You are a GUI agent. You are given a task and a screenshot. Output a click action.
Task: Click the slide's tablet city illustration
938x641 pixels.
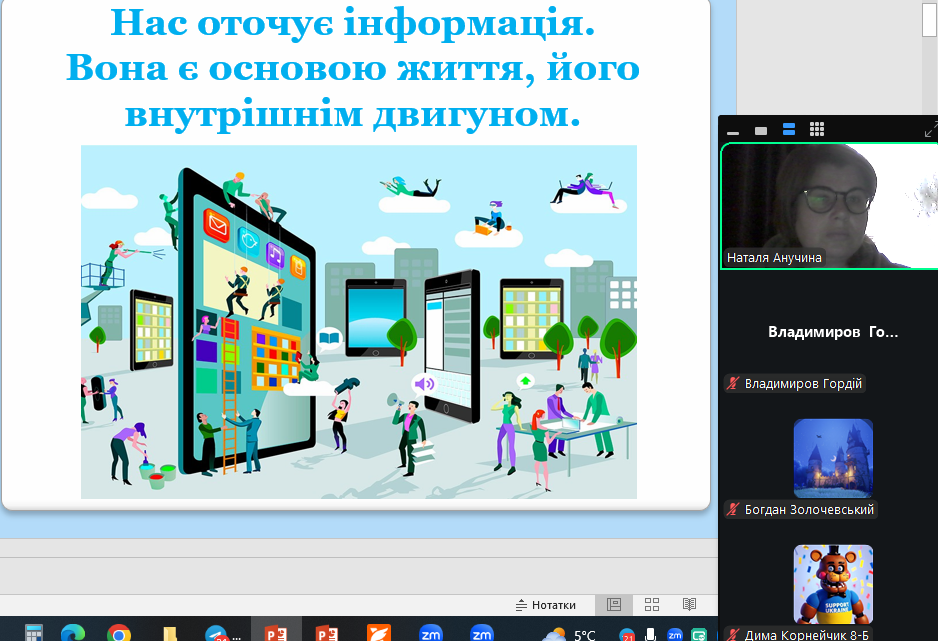coord(358,321)
